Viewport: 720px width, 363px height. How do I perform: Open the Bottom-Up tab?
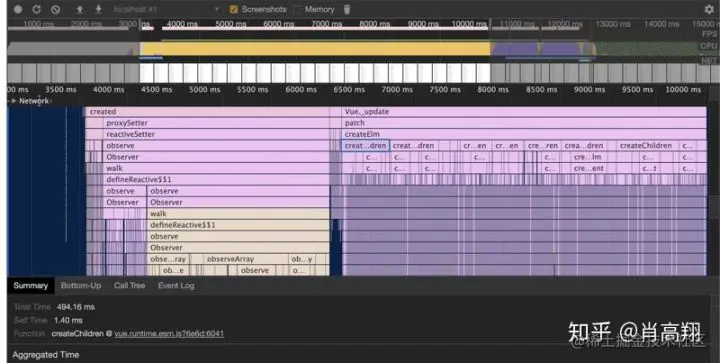click(x=81, y=285)
